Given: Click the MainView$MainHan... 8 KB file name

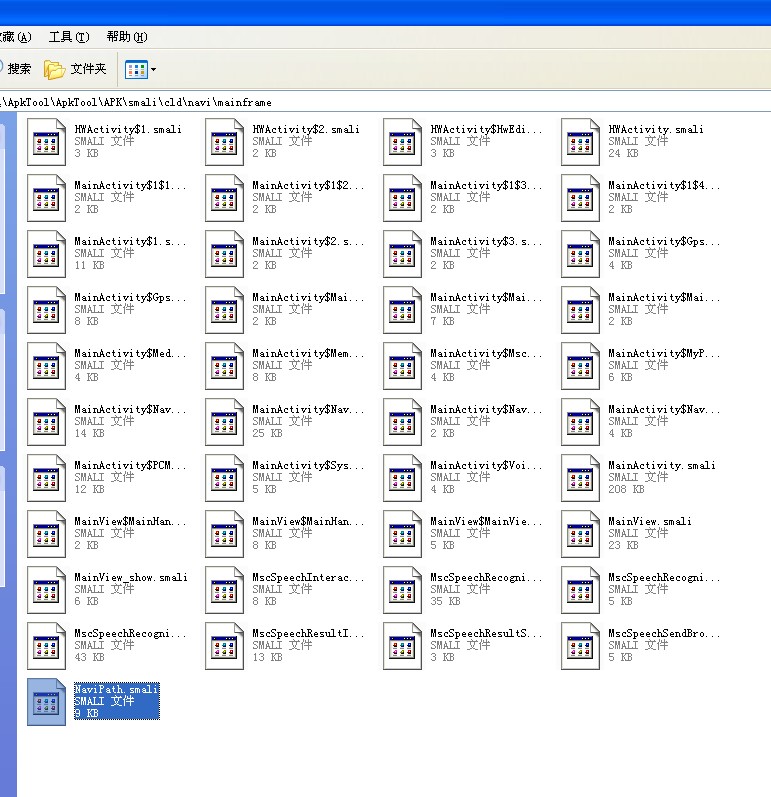Looking at the screenshot, I should tap(308, 522).
